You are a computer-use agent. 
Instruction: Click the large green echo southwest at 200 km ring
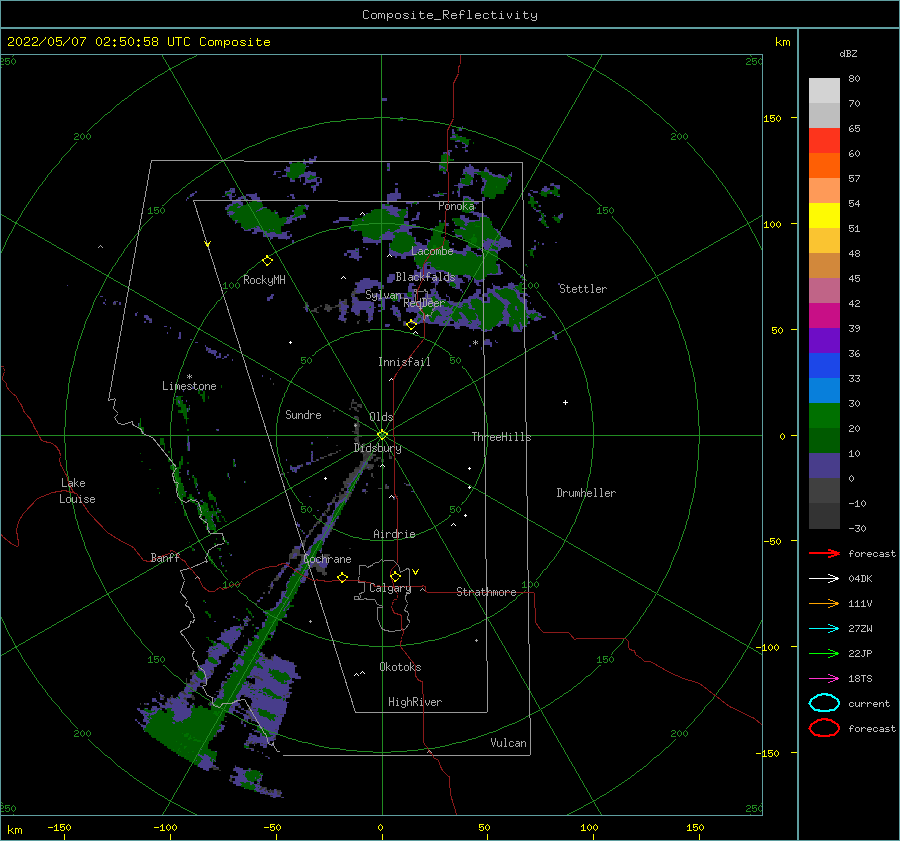183,734
